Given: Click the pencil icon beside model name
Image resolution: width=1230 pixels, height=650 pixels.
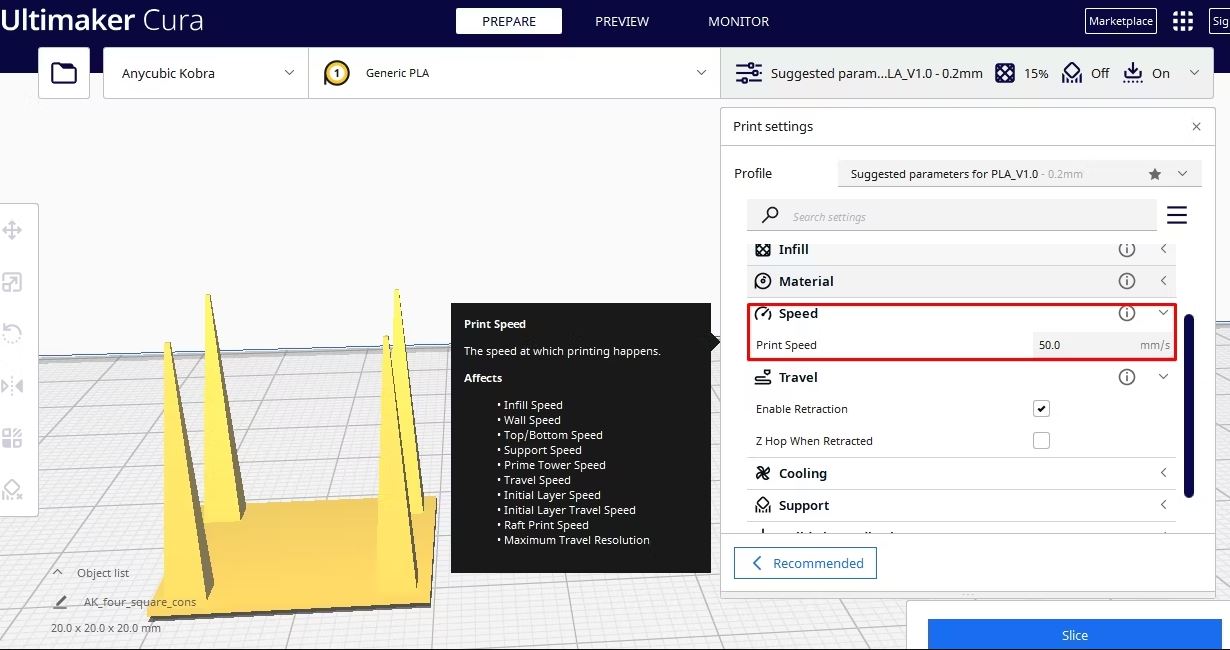Looking at the screenshot, I should (62, 602).
